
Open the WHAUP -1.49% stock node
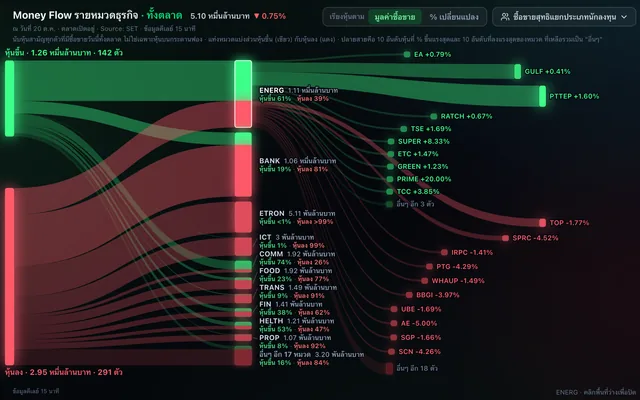453,281
